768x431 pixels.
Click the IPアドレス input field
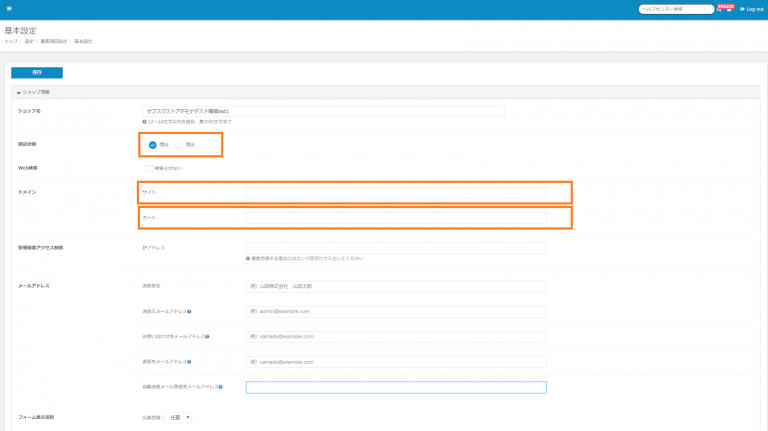396,248
